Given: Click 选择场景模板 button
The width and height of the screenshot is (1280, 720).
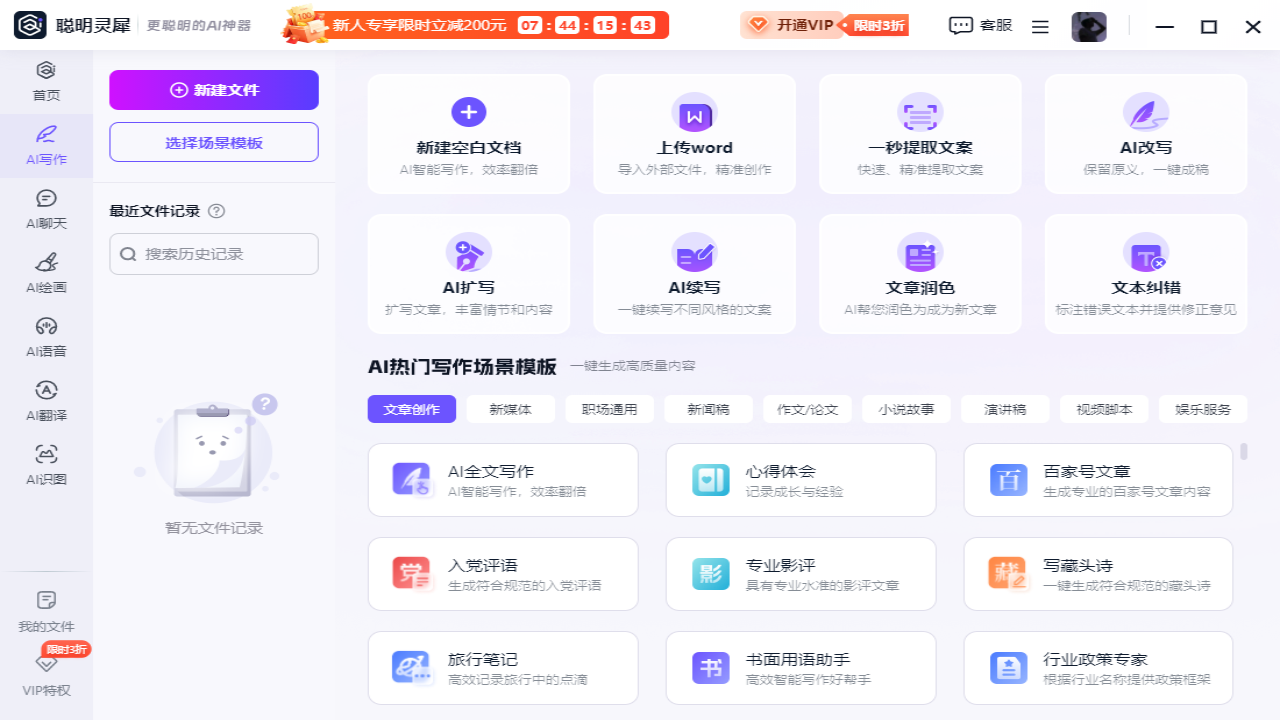Looking at the screenshot, I should tap(213, 142).
